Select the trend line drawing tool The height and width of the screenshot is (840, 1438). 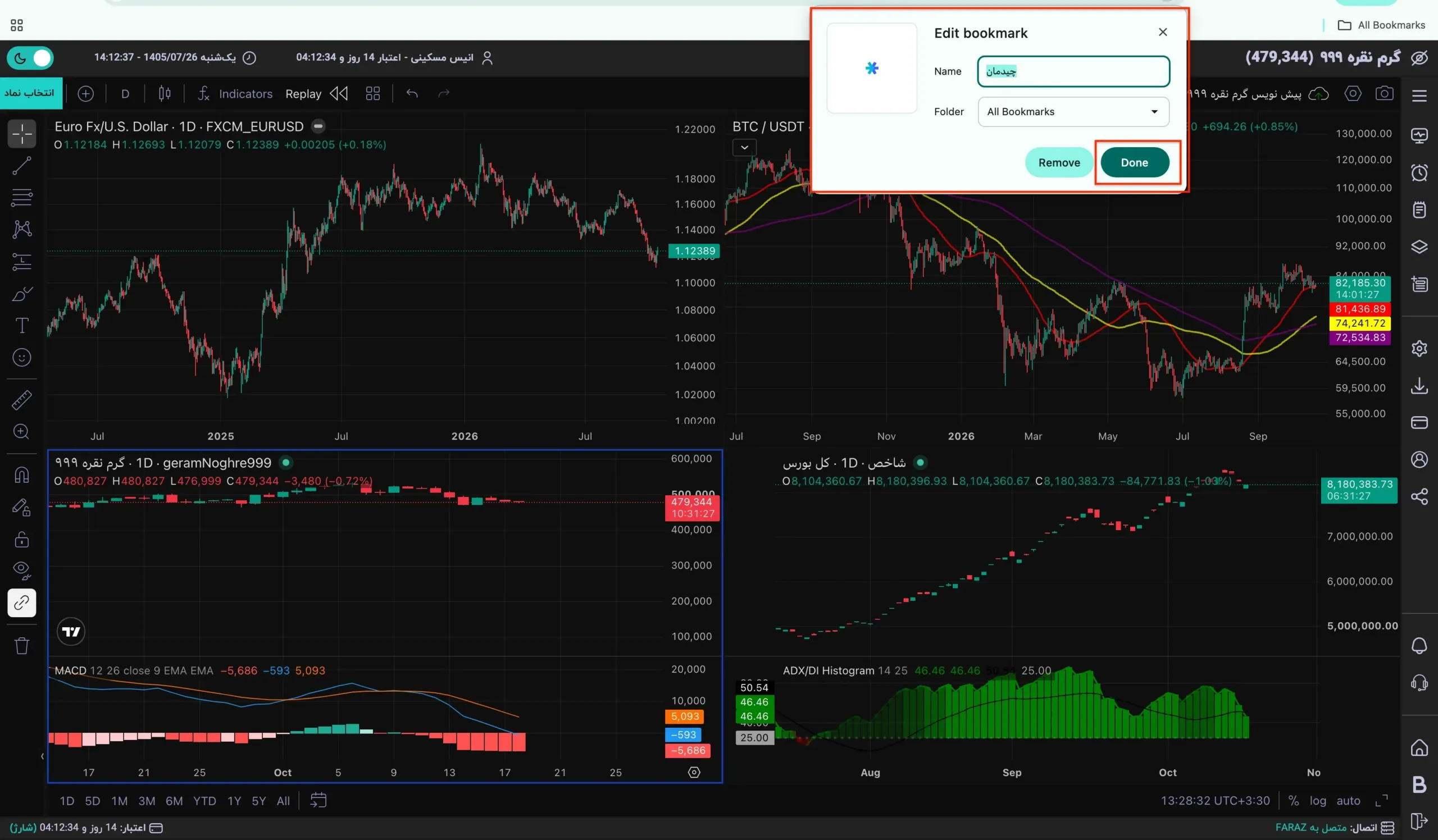pyautogui.click(x=22, y=166)
